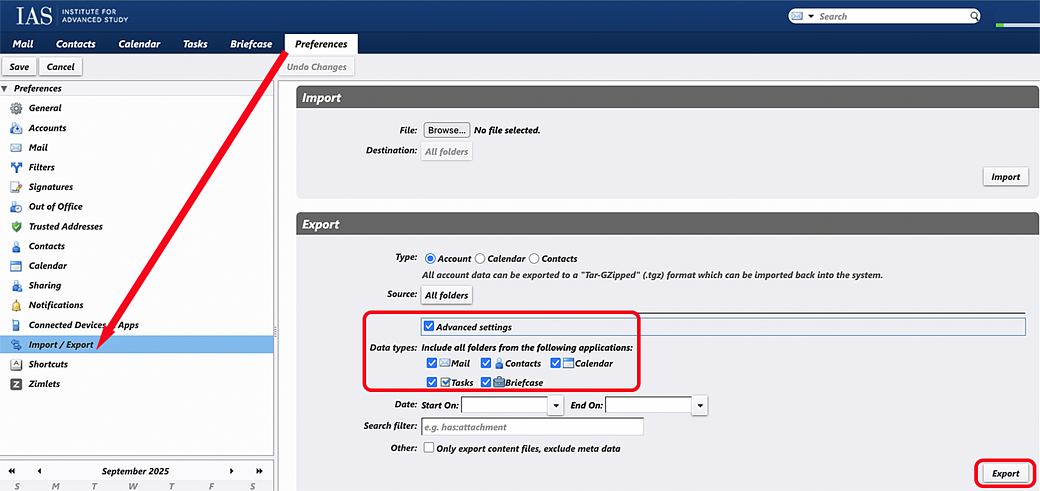Click the Save button
Image resolution: width=1040 pixels, height=491 pixels.
pos(19,67)
